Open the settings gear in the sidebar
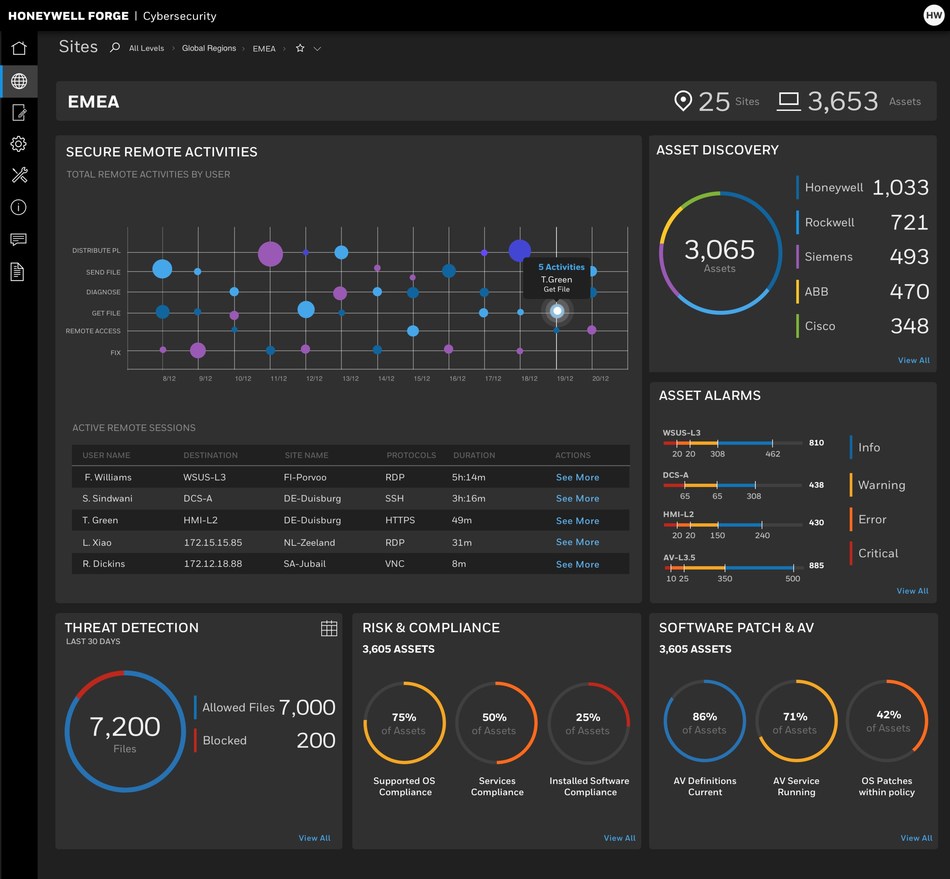The width and height of the screenshot is (950, 879). tap(18, 144)
